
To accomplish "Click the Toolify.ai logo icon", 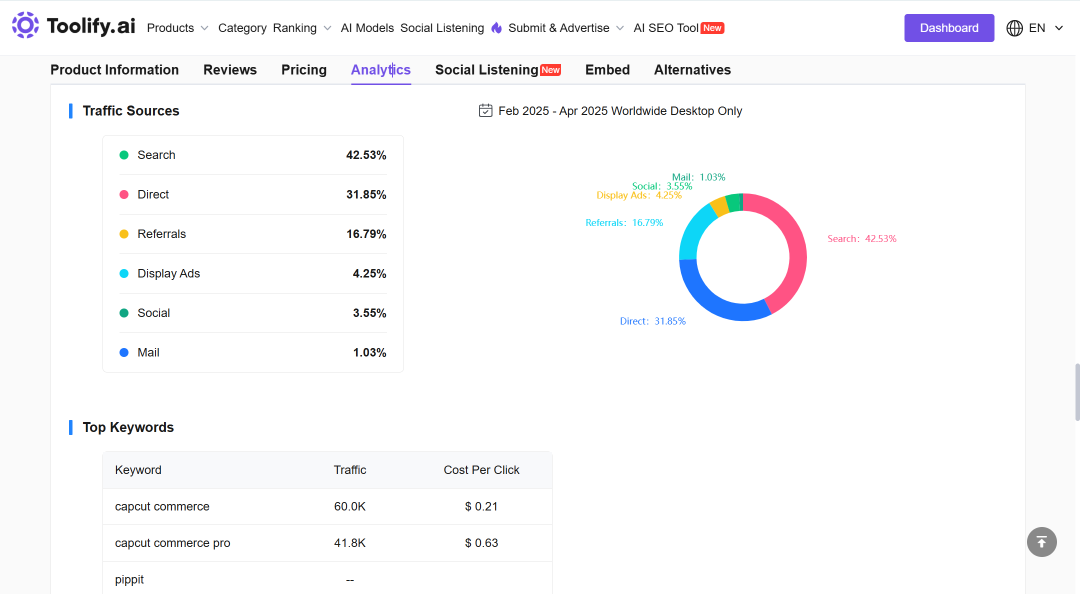I will [25, 25].
